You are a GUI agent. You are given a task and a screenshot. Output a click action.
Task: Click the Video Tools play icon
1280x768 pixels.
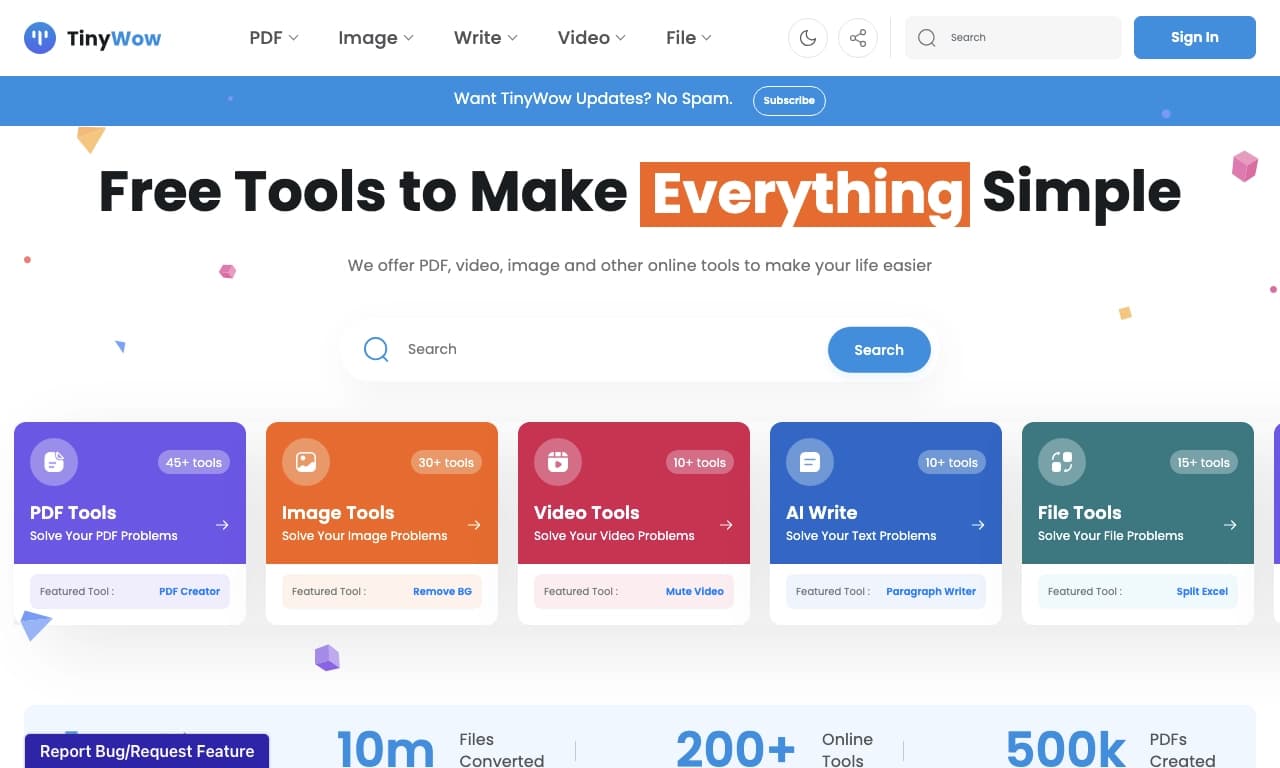pos(558,462)
